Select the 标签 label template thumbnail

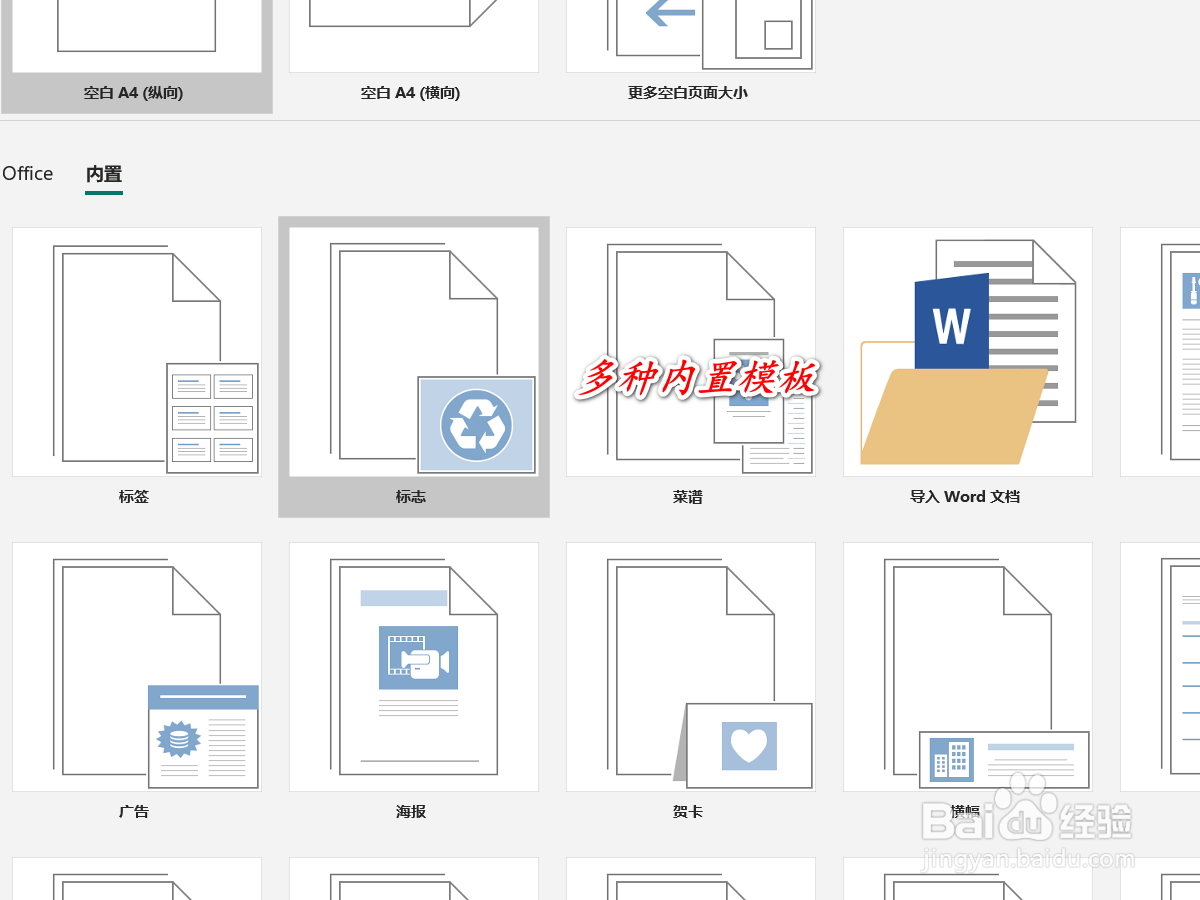point(137,352)
